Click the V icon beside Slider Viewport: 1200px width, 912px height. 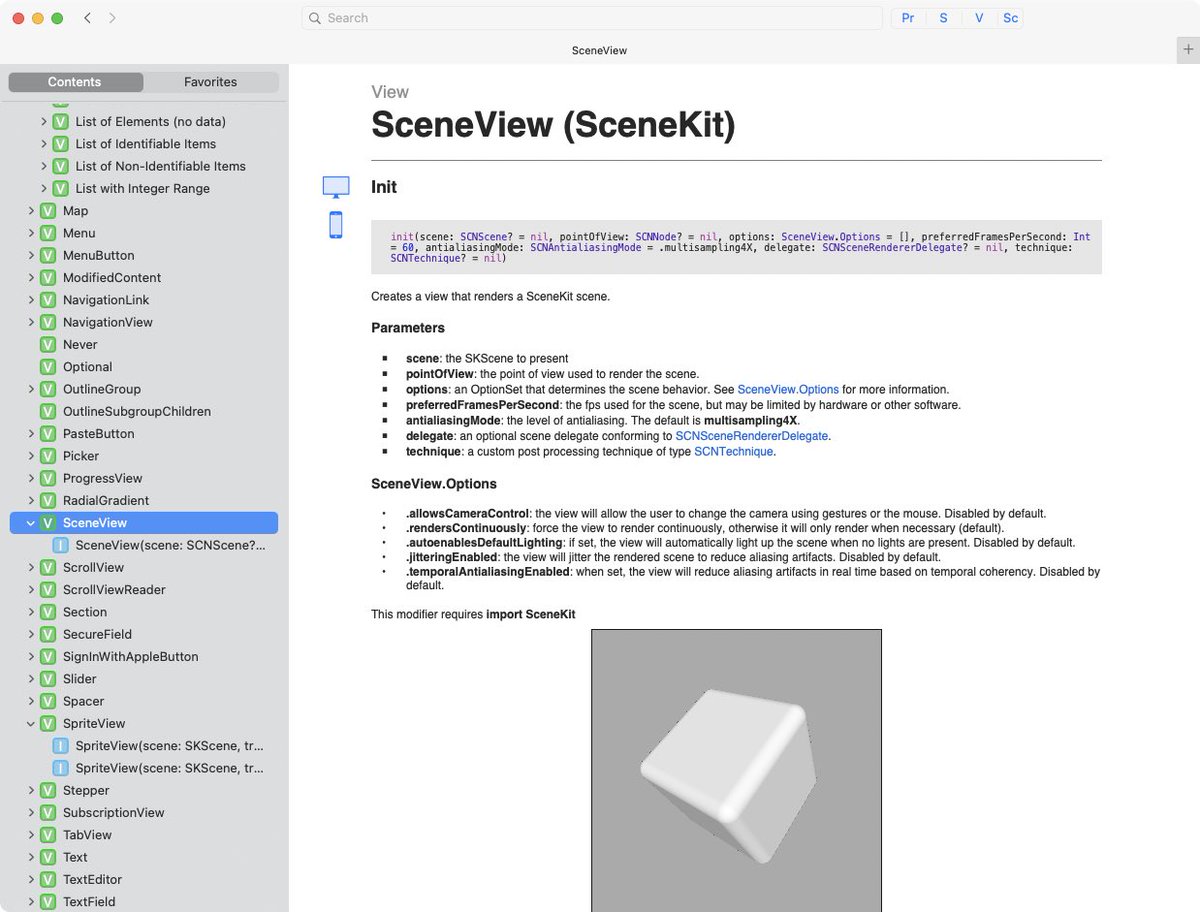coord(47,679)
